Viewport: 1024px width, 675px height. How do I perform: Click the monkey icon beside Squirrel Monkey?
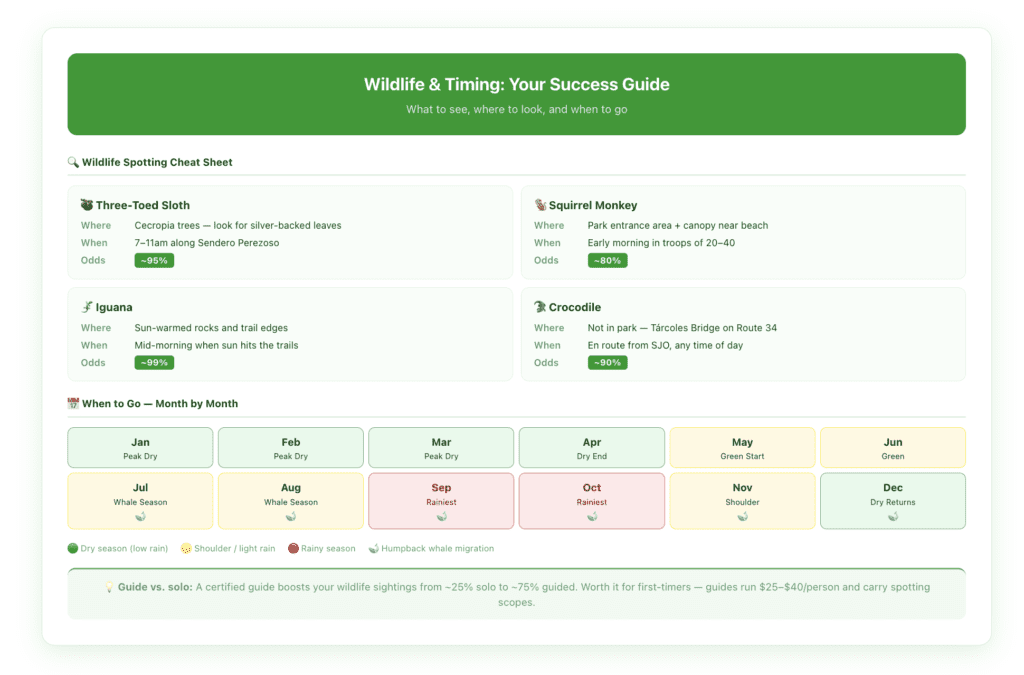click(x=540, y=205)
